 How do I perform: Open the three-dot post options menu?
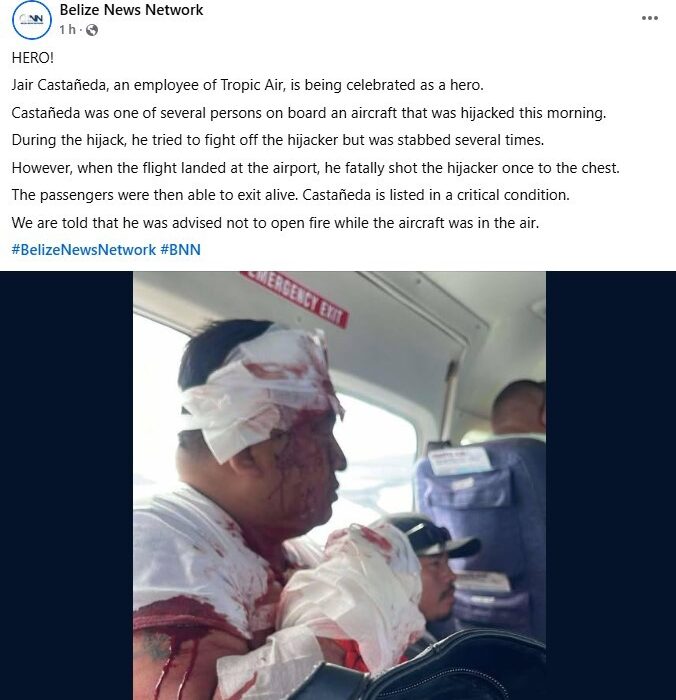coord(650,18)
